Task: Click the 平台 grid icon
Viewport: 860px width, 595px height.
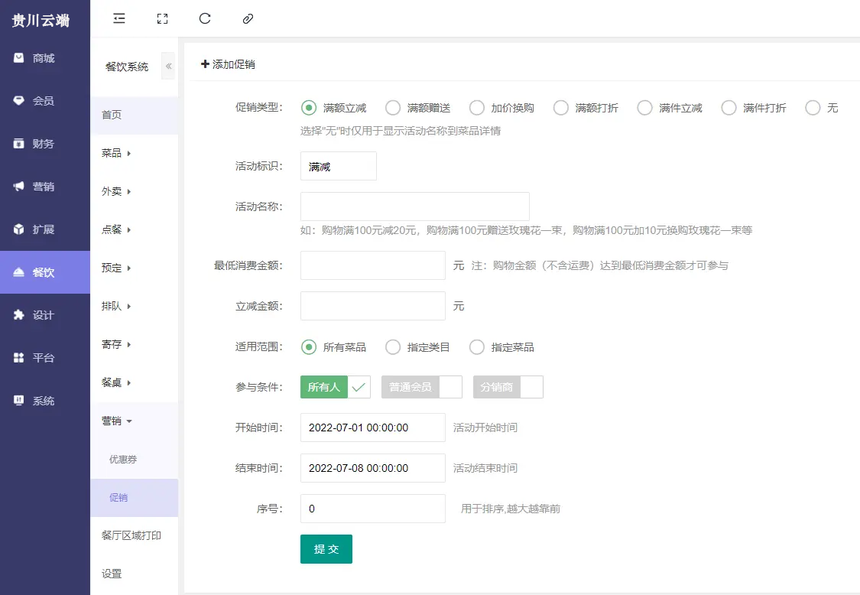Action: tap(19, 358)
